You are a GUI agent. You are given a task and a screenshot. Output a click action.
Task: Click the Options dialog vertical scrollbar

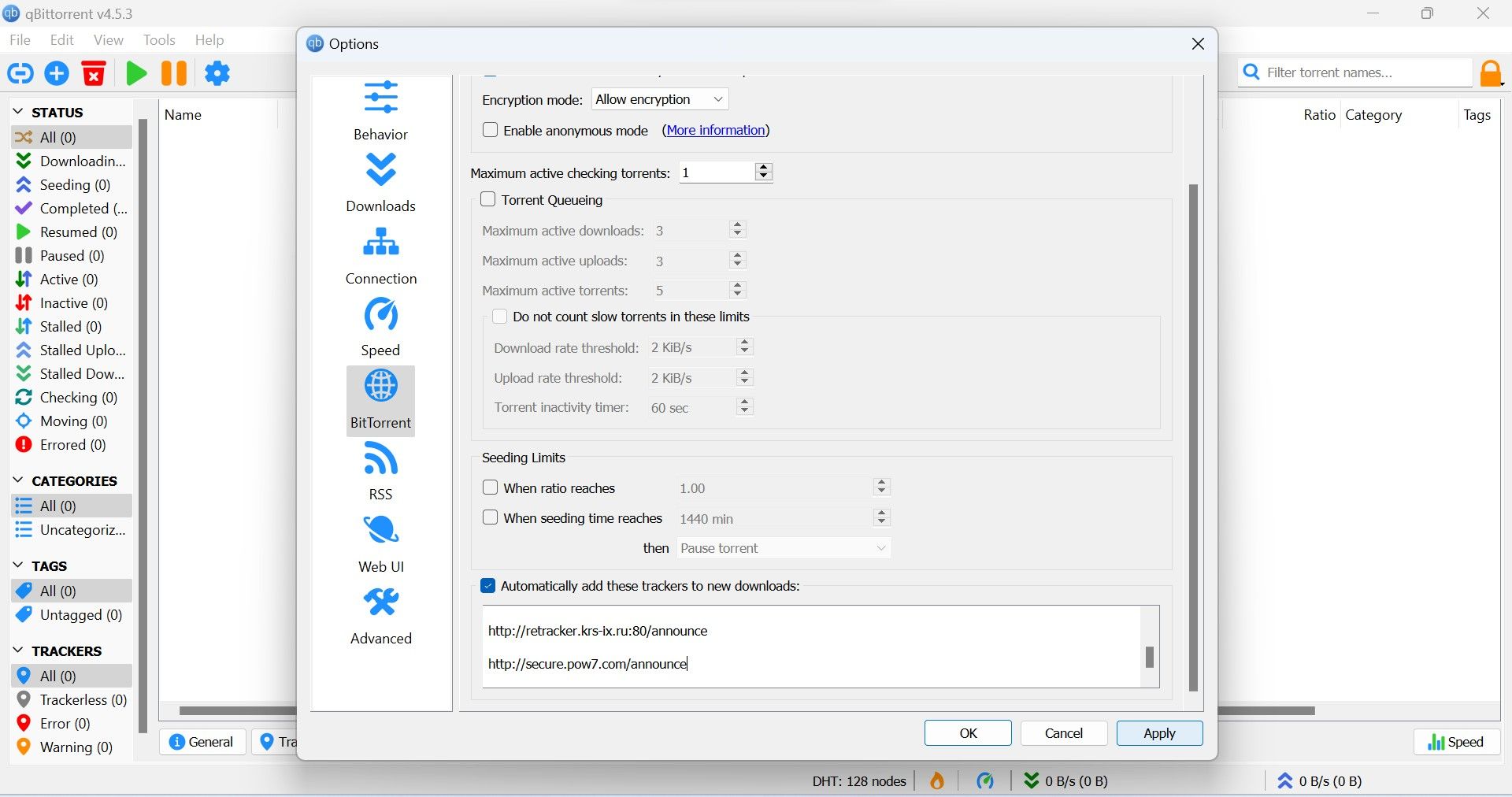[1193, 437]
